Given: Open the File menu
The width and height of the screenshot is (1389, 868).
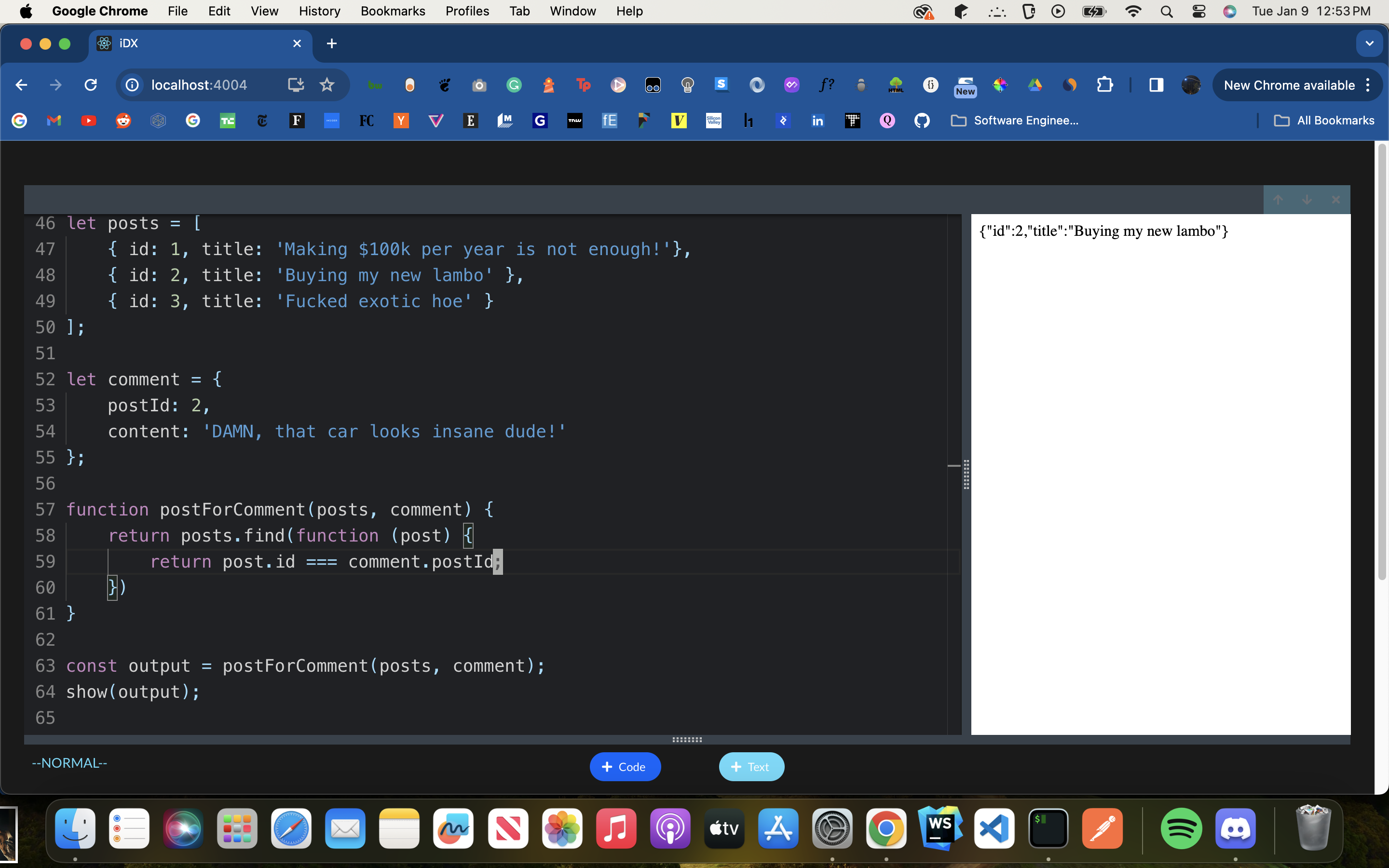Looking at the screenshot, I should tap(178, 11).
